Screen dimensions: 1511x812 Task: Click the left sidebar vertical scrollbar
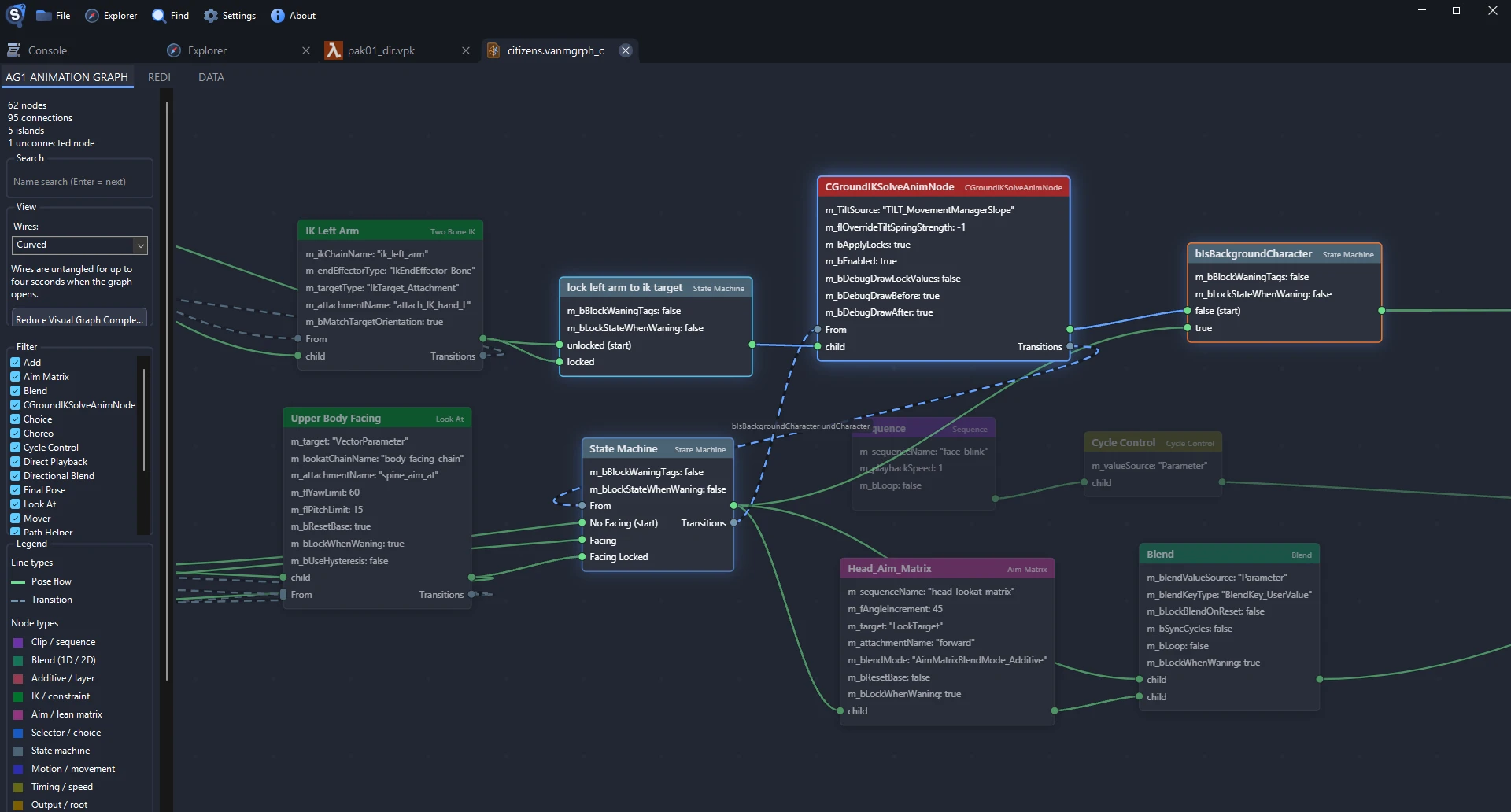coord(167,391)
